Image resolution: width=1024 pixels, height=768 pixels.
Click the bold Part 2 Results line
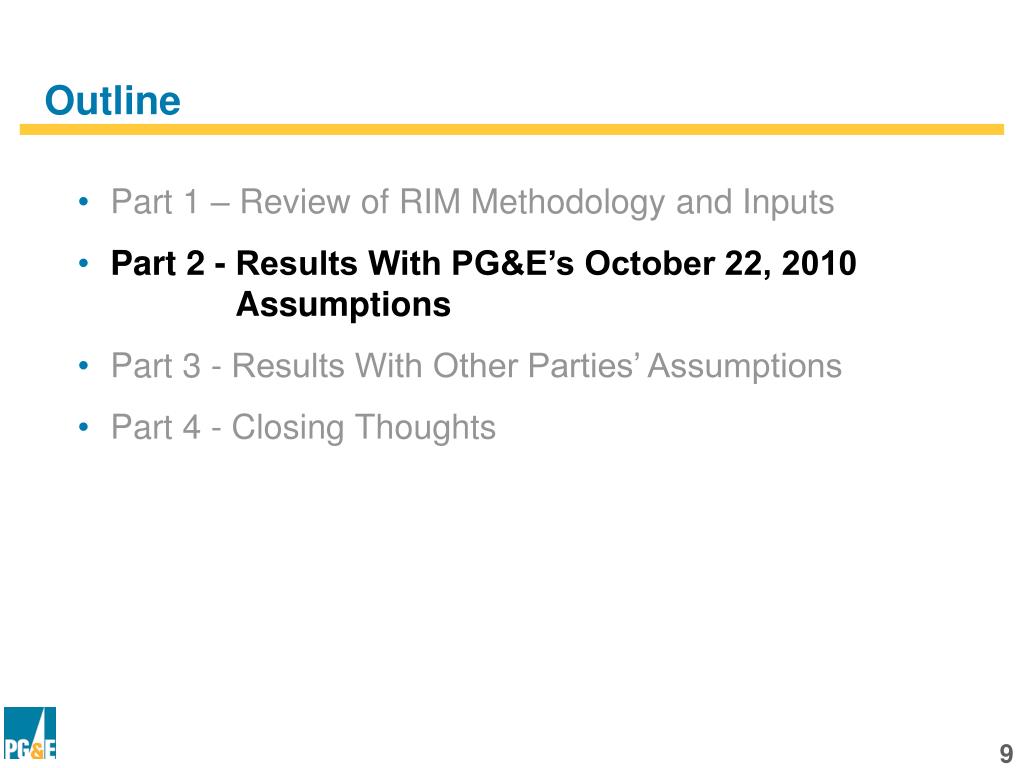coord(483,284)
